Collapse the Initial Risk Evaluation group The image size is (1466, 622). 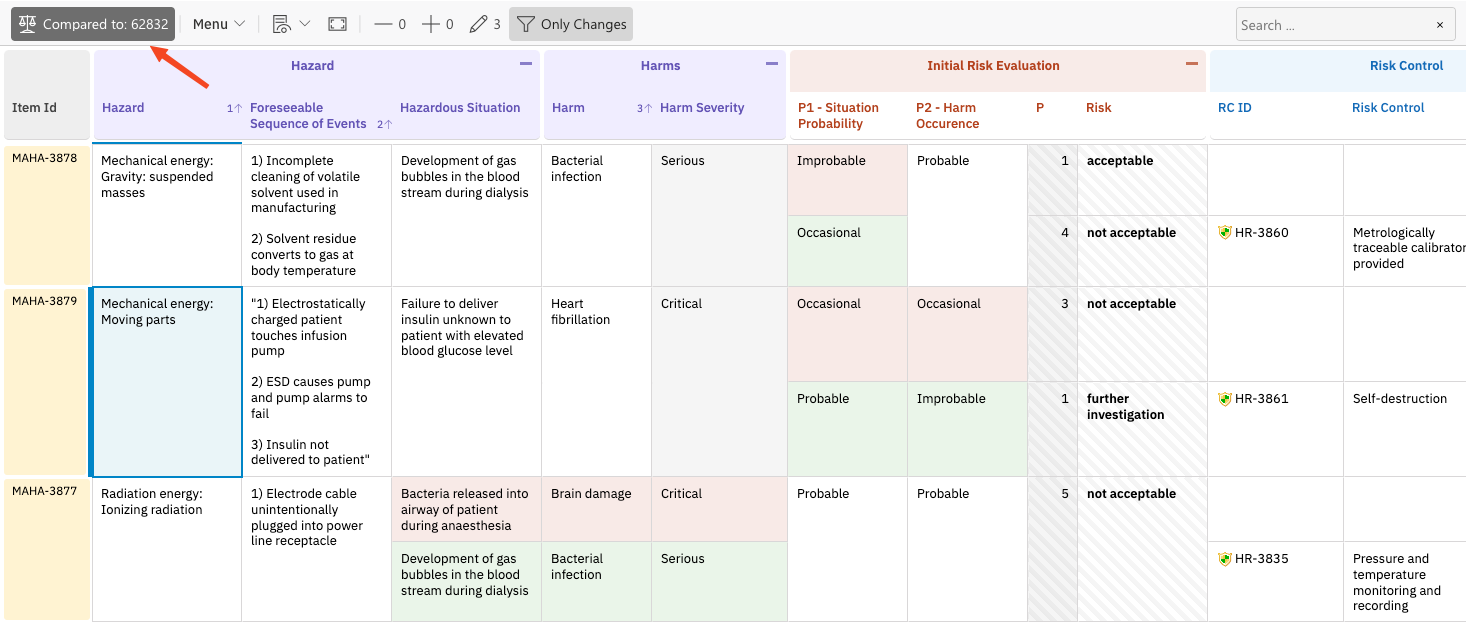click(1191, 64)
